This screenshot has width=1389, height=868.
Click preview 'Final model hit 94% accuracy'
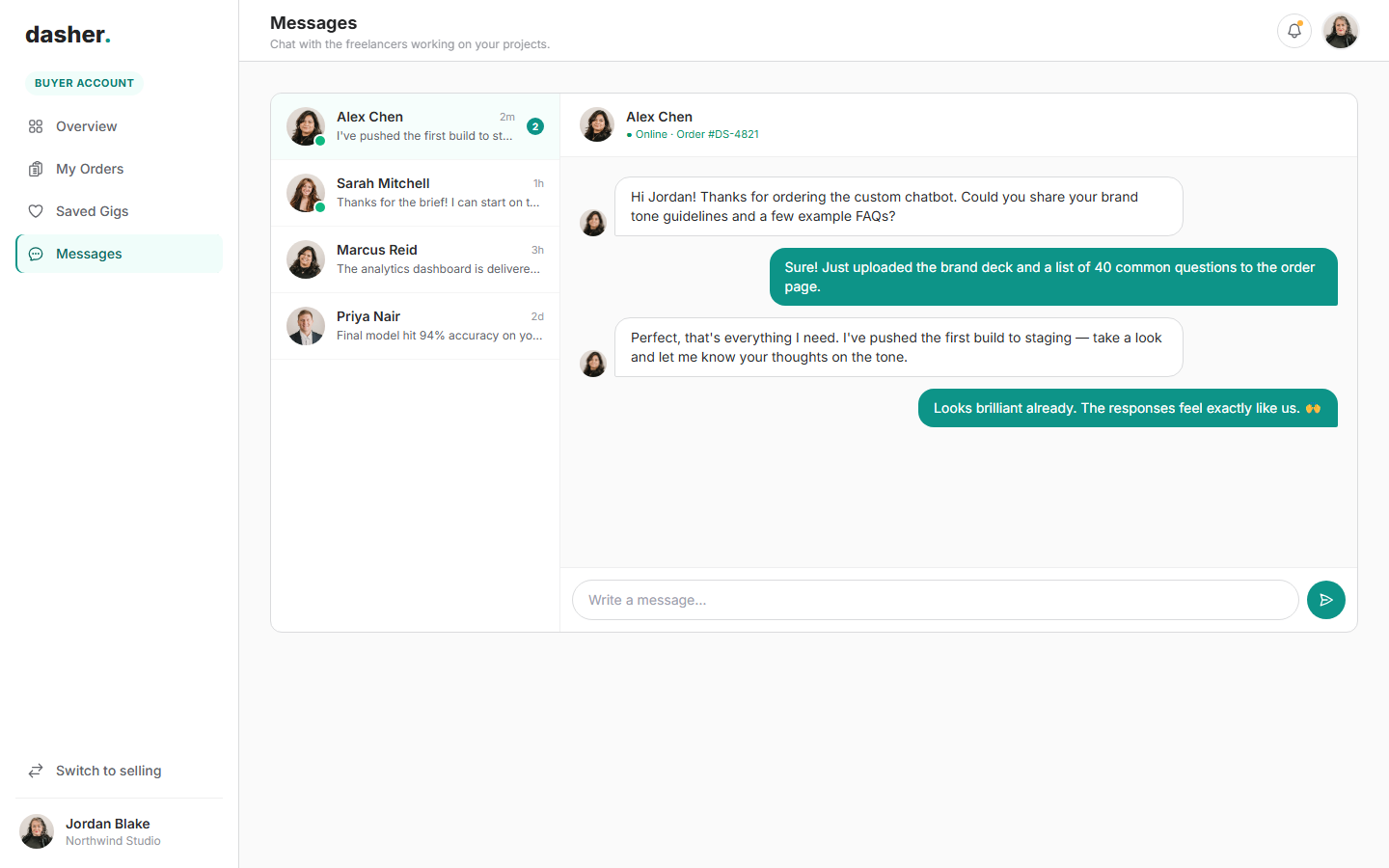[x=440, y=336]
